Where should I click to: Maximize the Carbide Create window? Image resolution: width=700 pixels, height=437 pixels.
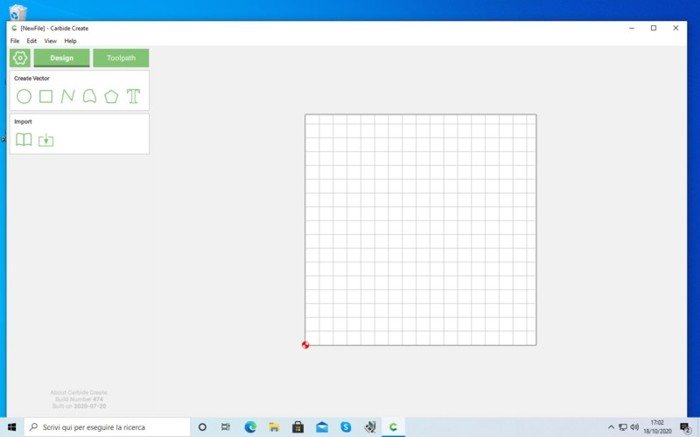pyautogui.click(x=654, y=28)
